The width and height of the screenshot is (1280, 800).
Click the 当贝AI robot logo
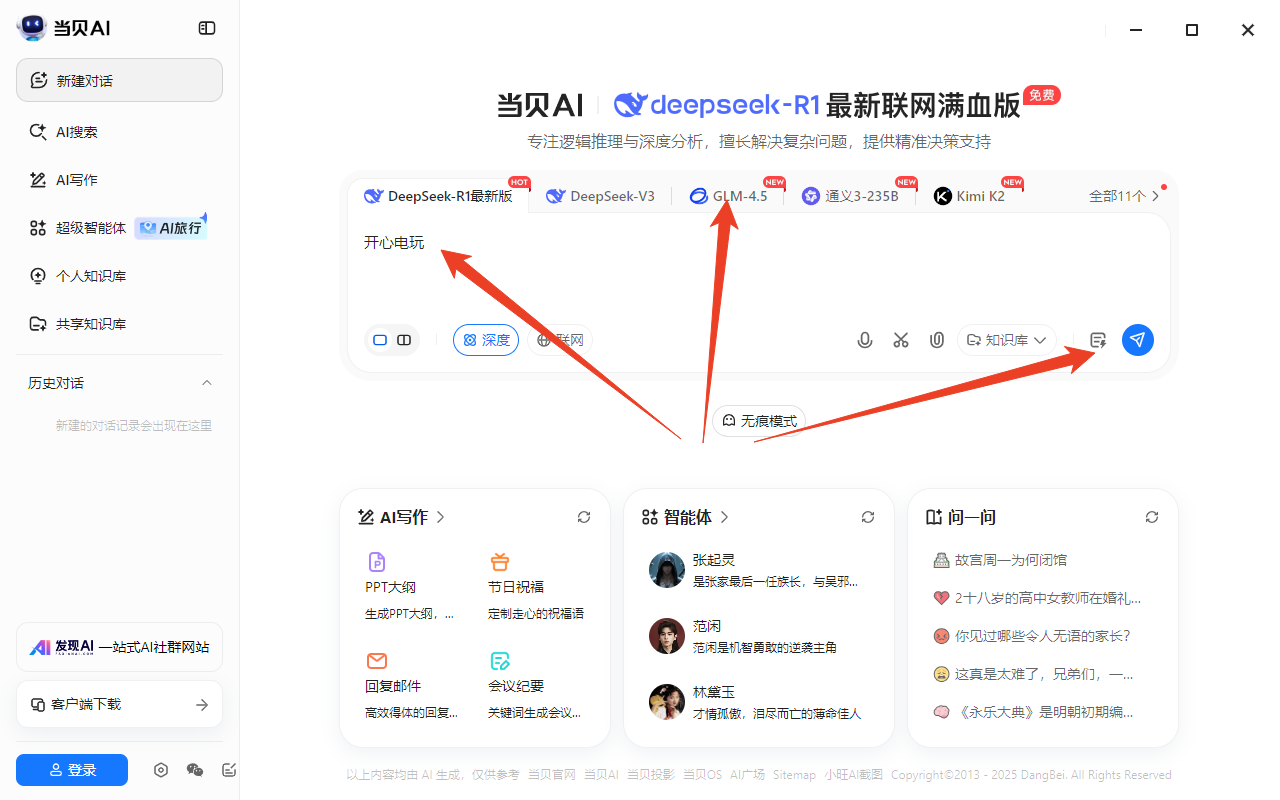pos(32,28)
